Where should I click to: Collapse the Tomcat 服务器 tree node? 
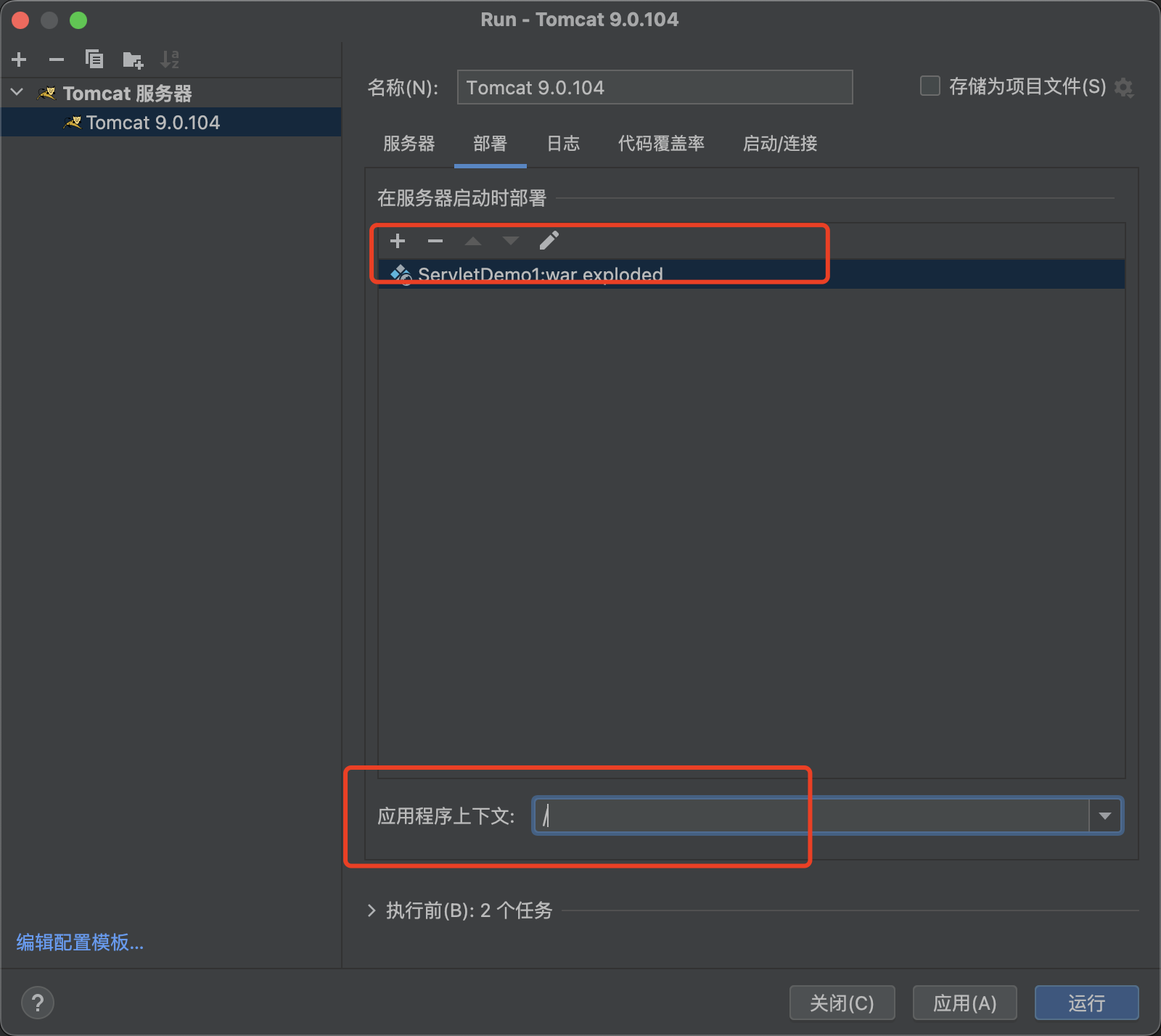click(x=18, y=93)
